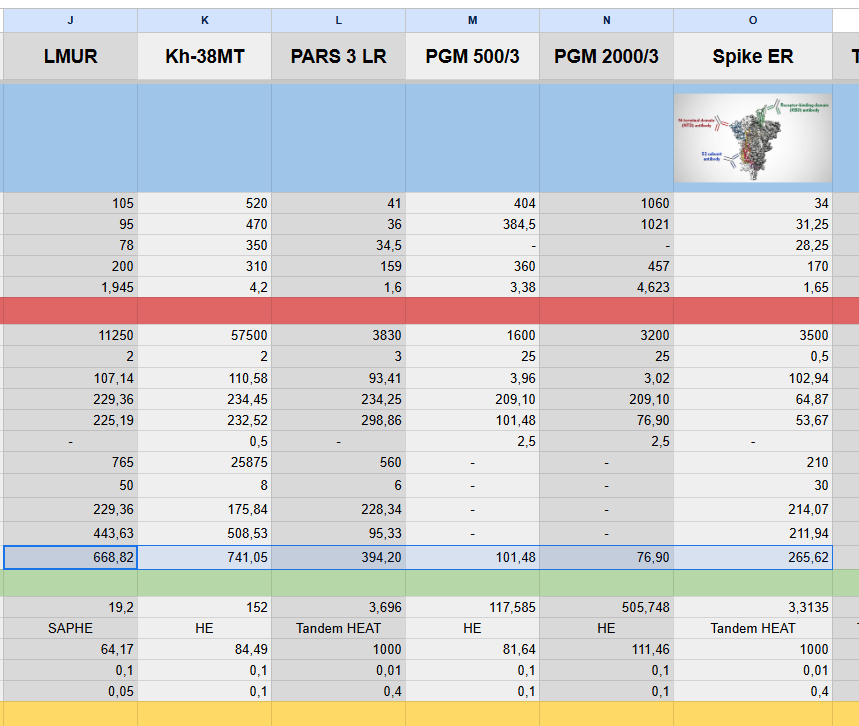Click the LMUR title cell
The image size is (859, 726).
coord(70,57)
